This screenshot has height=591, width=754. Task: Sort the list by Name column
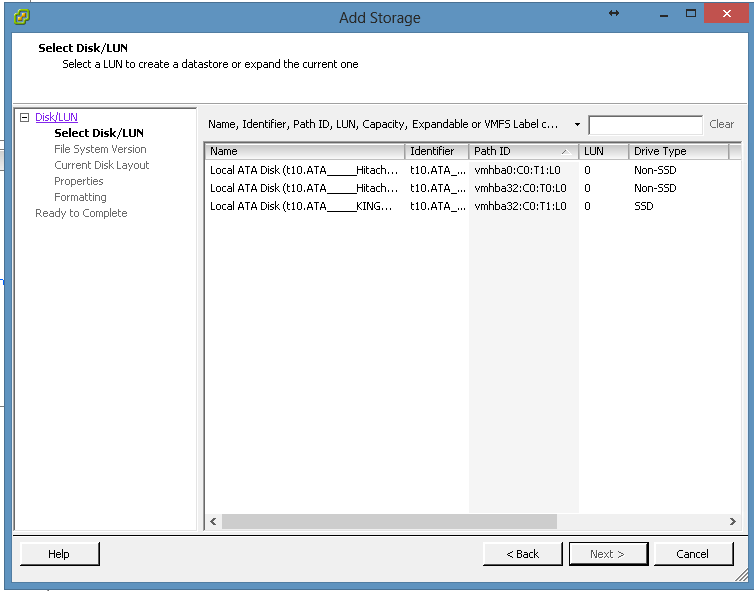click(x=304, y=151)
